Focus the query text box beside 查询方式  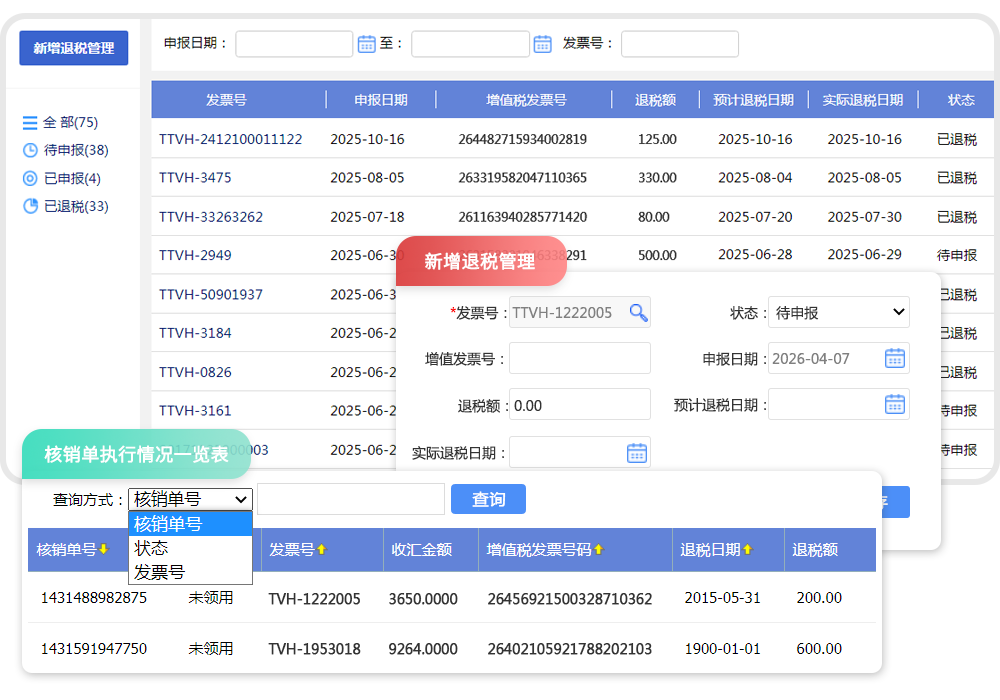351,499
